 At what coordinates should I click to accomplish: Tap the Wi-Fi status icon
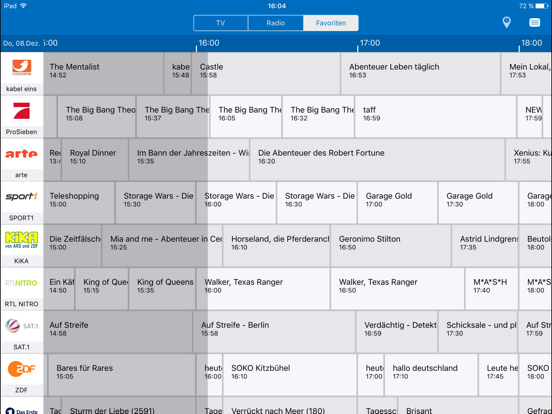[24, 6]
